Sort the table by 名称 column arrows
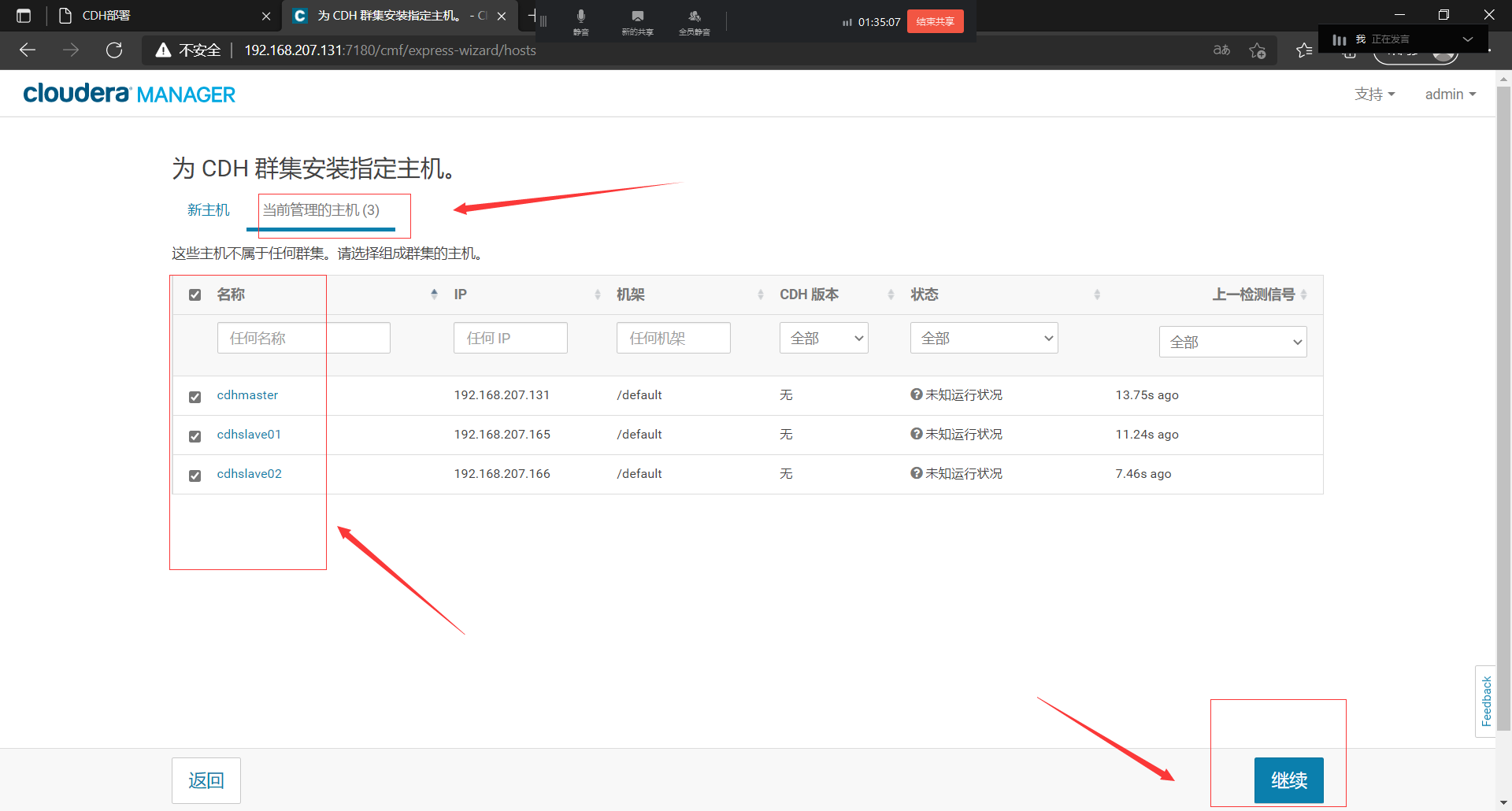Viewport: 1512px width, 811px height. point(434,294)
